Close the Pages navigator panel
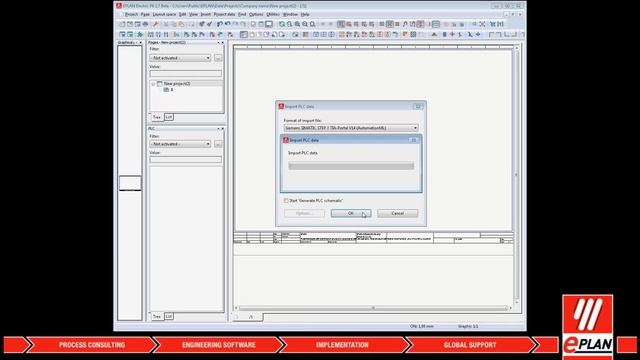Screen dimensions: 640x360 coord(223,42)
